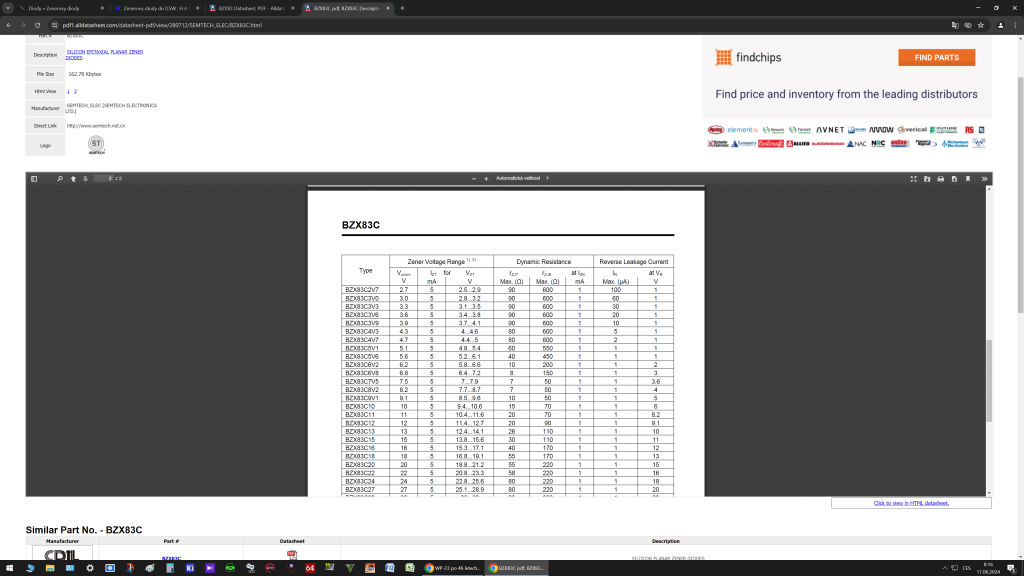
Task: Switch PDF to presentation mode
Action: (914, 178)
